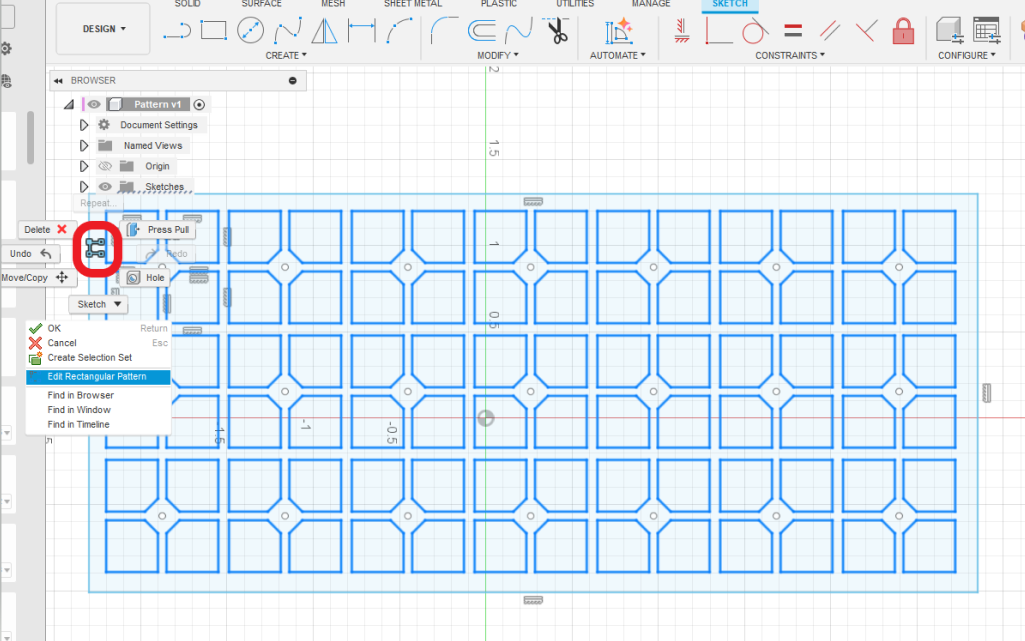1025x641 pixels.
Task: Open the Sketch dropdown in marking menu
Action: 99,304
